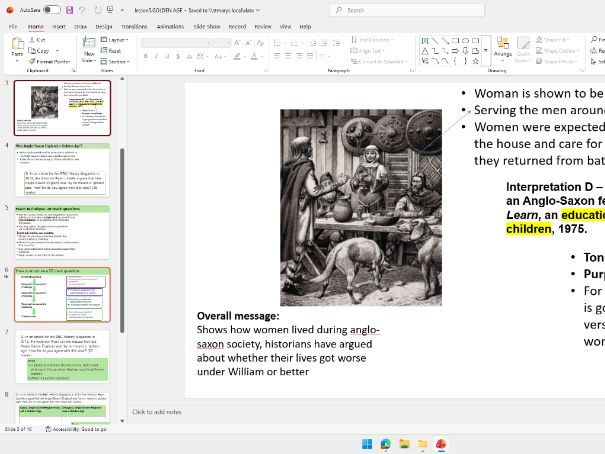Click the Paste clipboard icon
605x454 pixels.
point(17,43)
